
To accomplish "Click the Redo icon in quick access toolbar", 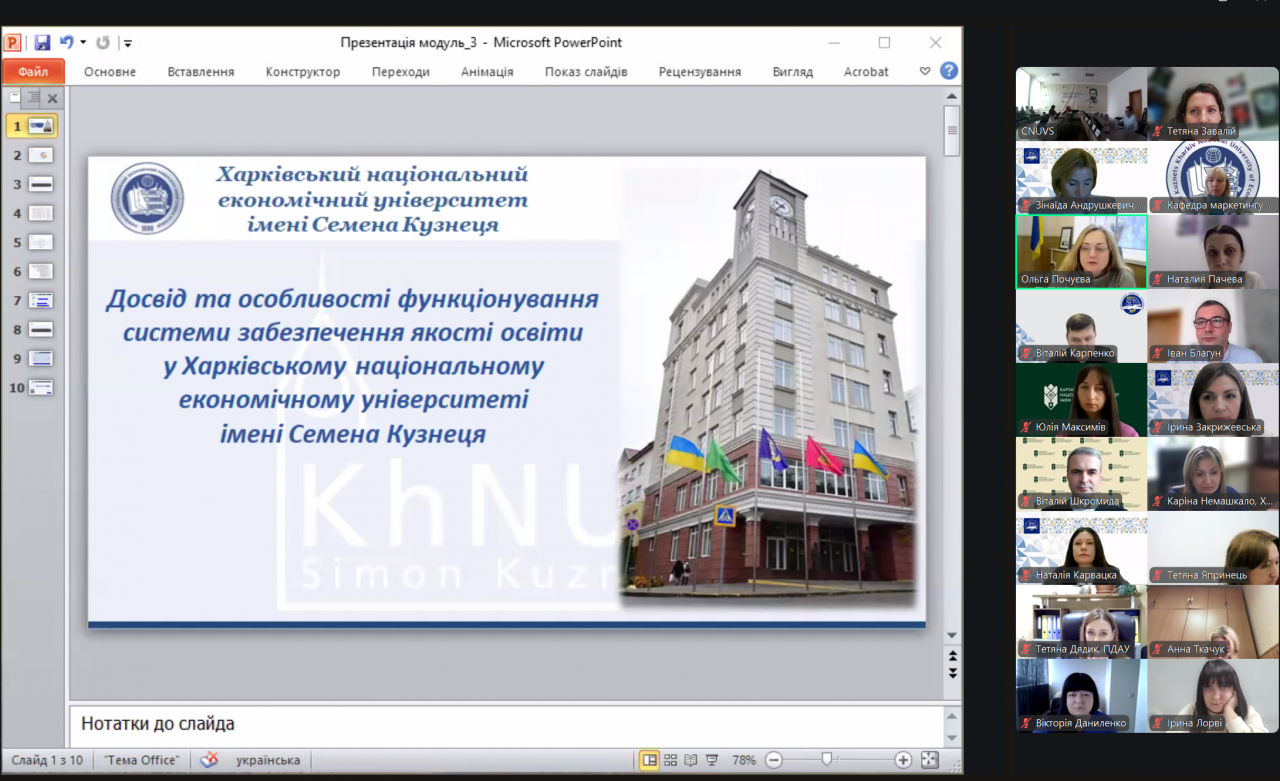I will (x=102, y=43).
